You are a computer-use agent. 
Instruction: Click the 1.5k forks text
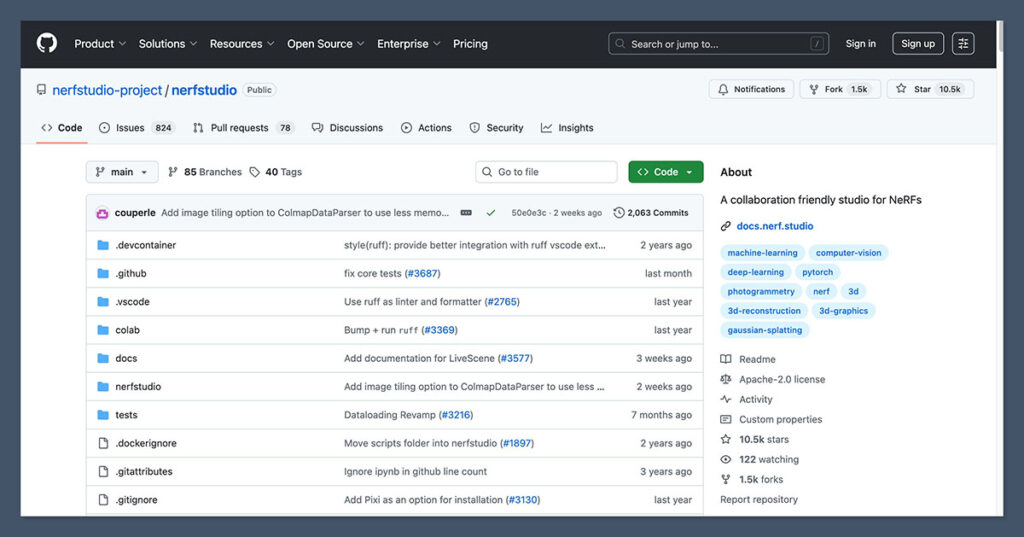click(761, 480)
